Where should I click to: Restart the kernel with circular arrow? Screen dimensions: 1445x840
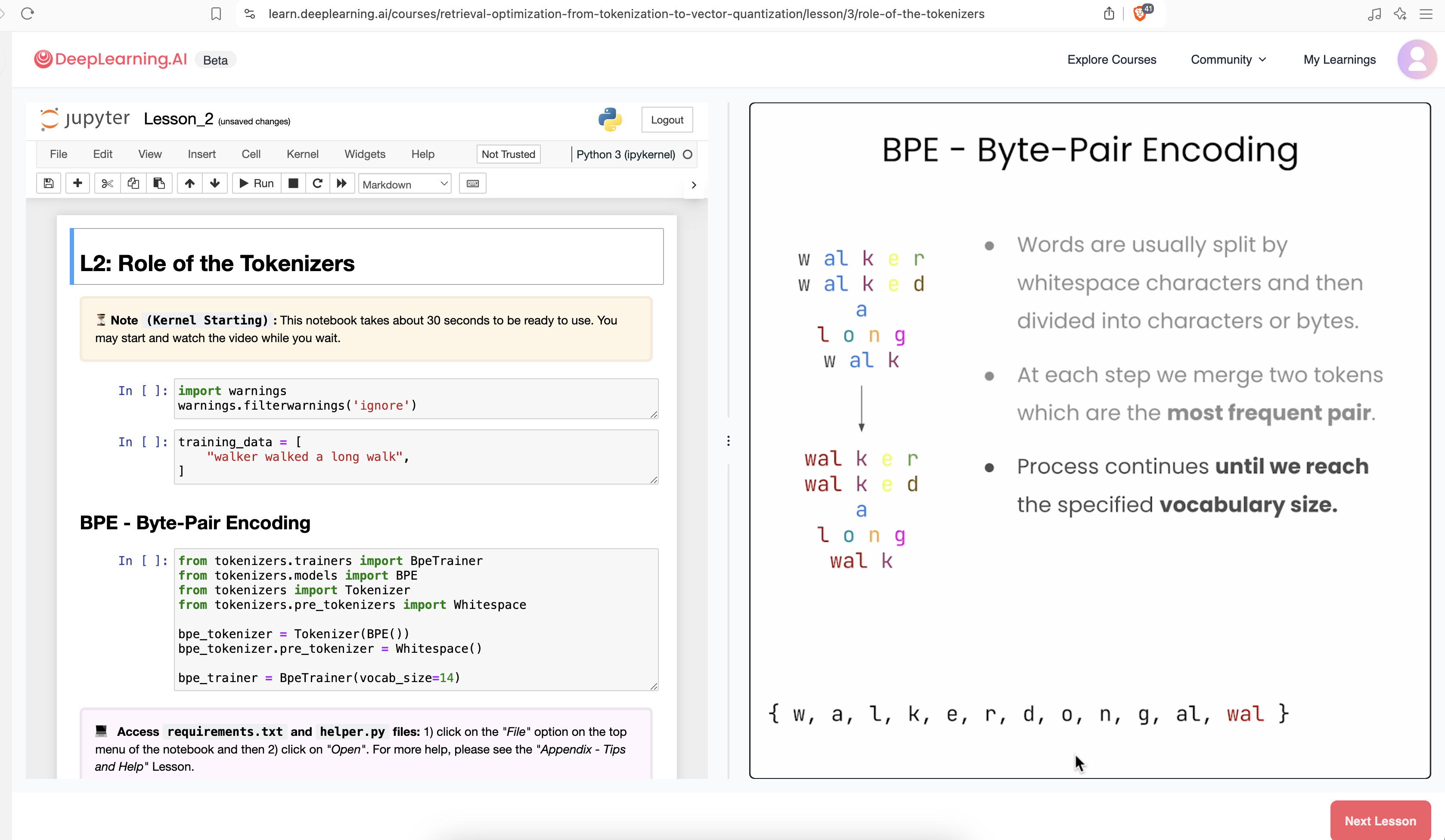click(x=317, y=183)
